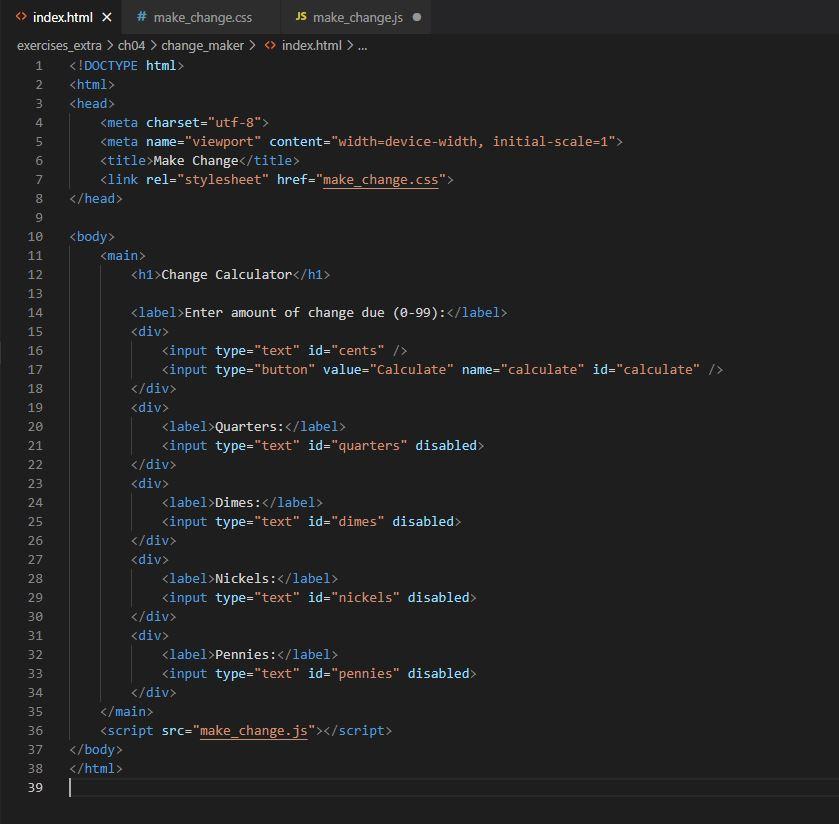Click the unsaved dot on make_change.js tab
This screenshot has width=839, height=824.
tap(417, 17)
